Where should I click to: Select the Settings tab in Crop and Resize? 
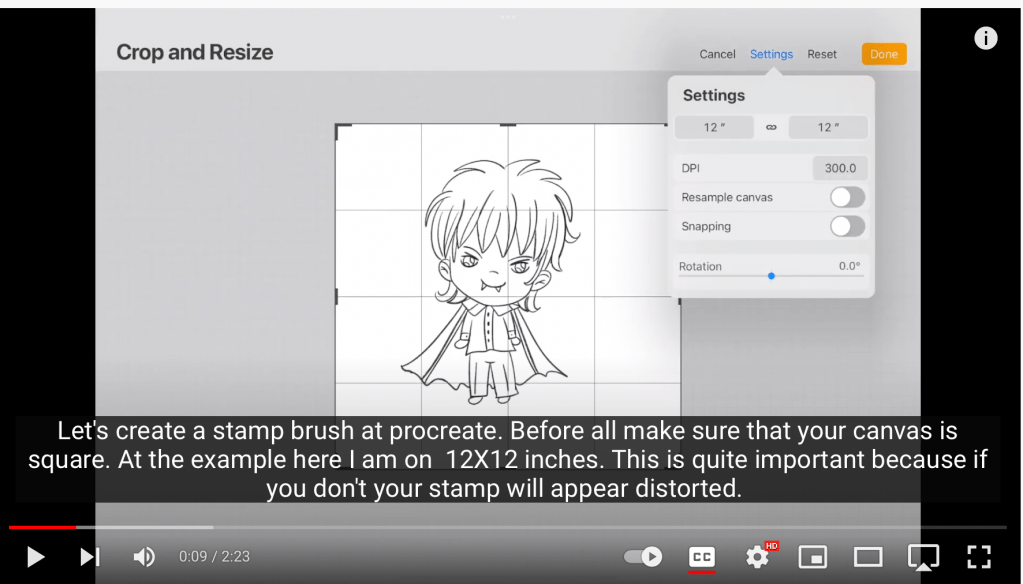click(x=770, y=54)
